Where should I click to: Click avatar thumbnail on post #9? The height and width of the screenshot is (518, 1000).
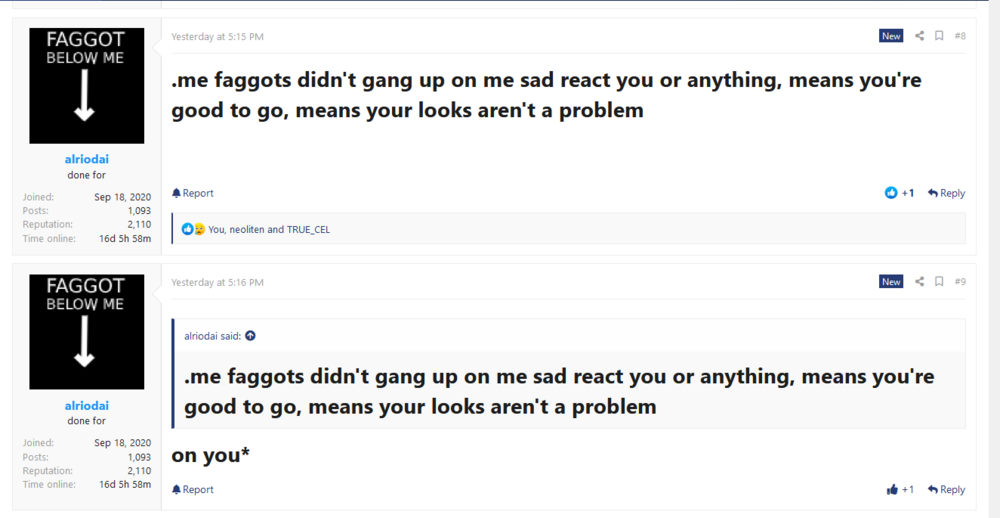(87, 332)
